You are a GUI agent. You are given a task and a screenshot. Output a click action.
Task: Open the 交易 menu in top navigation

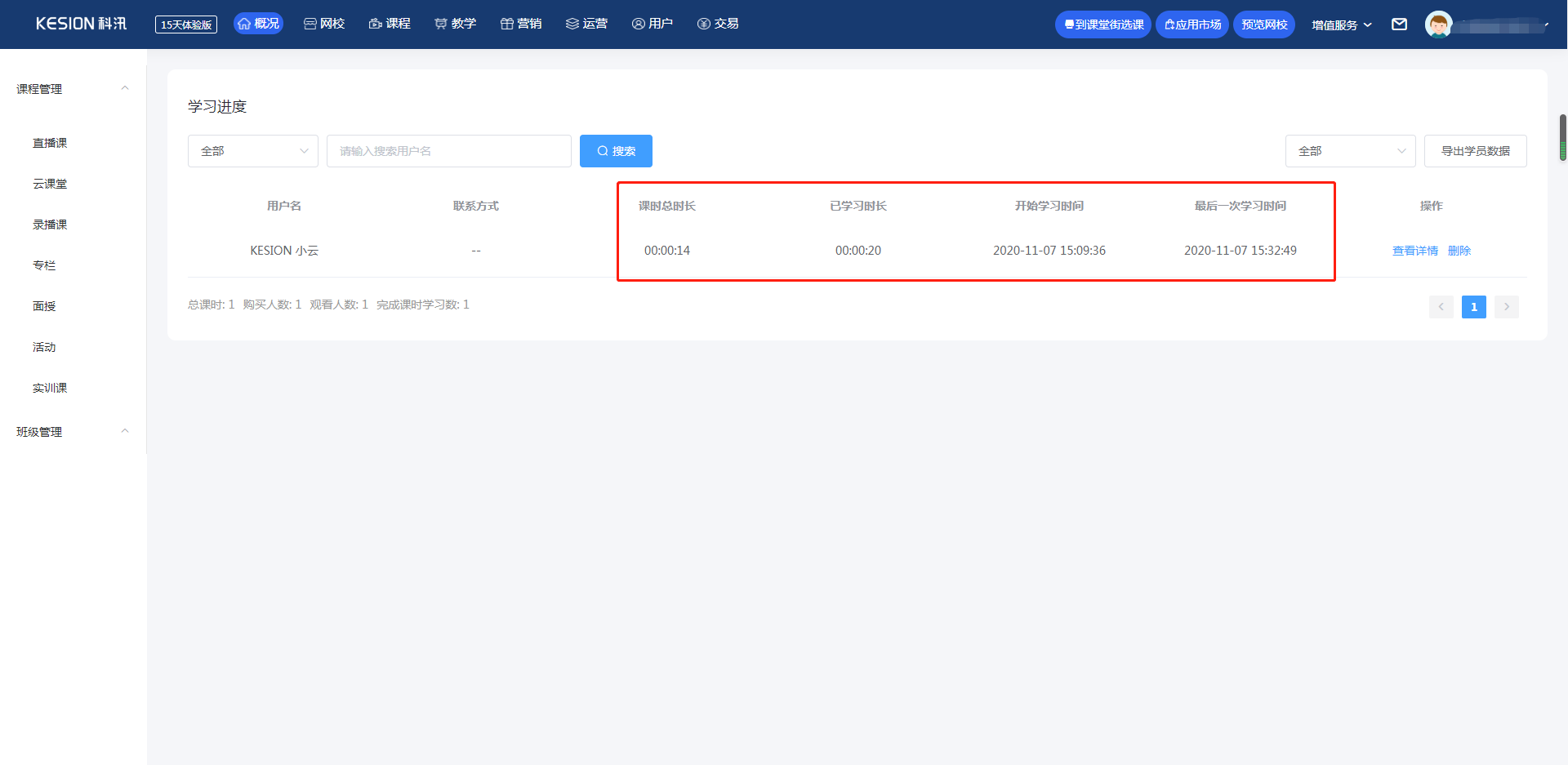click(x=718, y=24)
